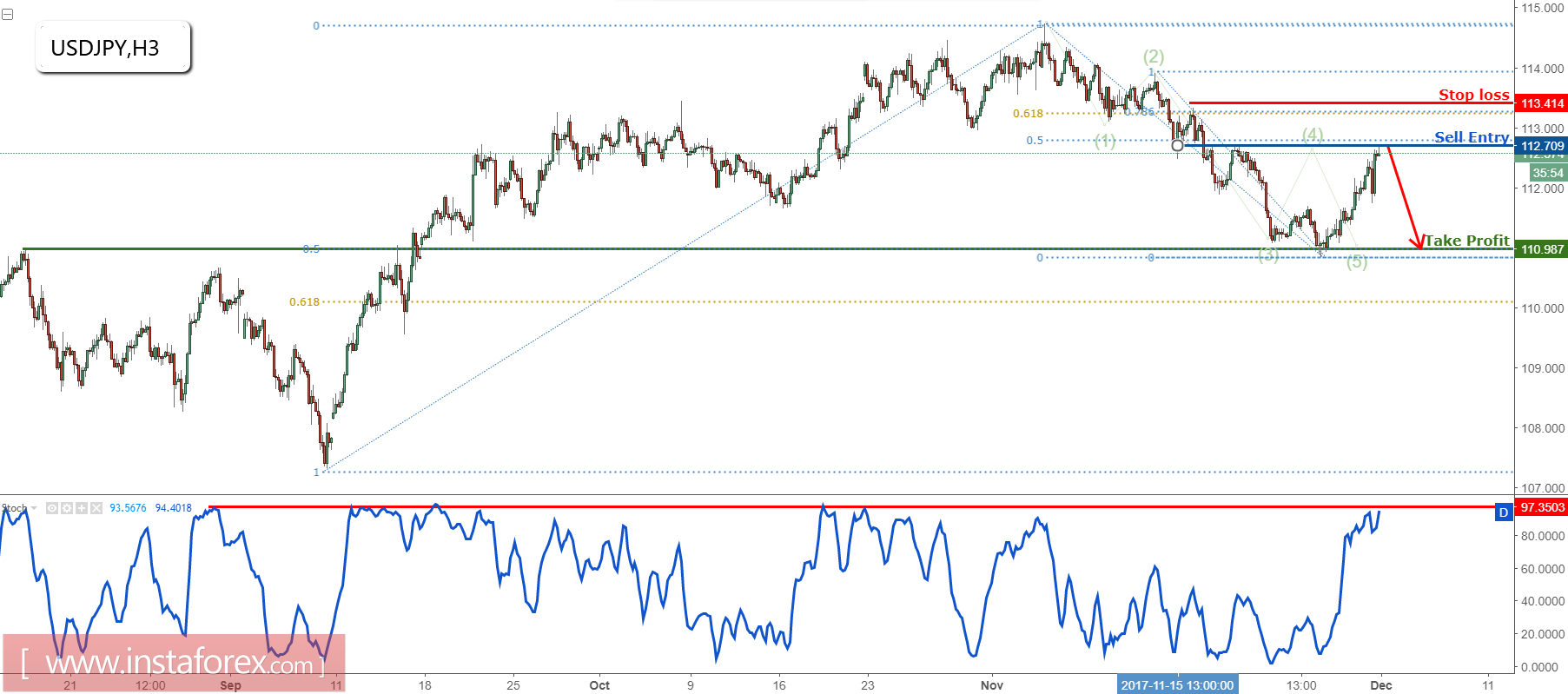Viewport: 1568px width, 694px height.
Task: Click the 107.000 price axis label
Action: [x=1542, y=488]
